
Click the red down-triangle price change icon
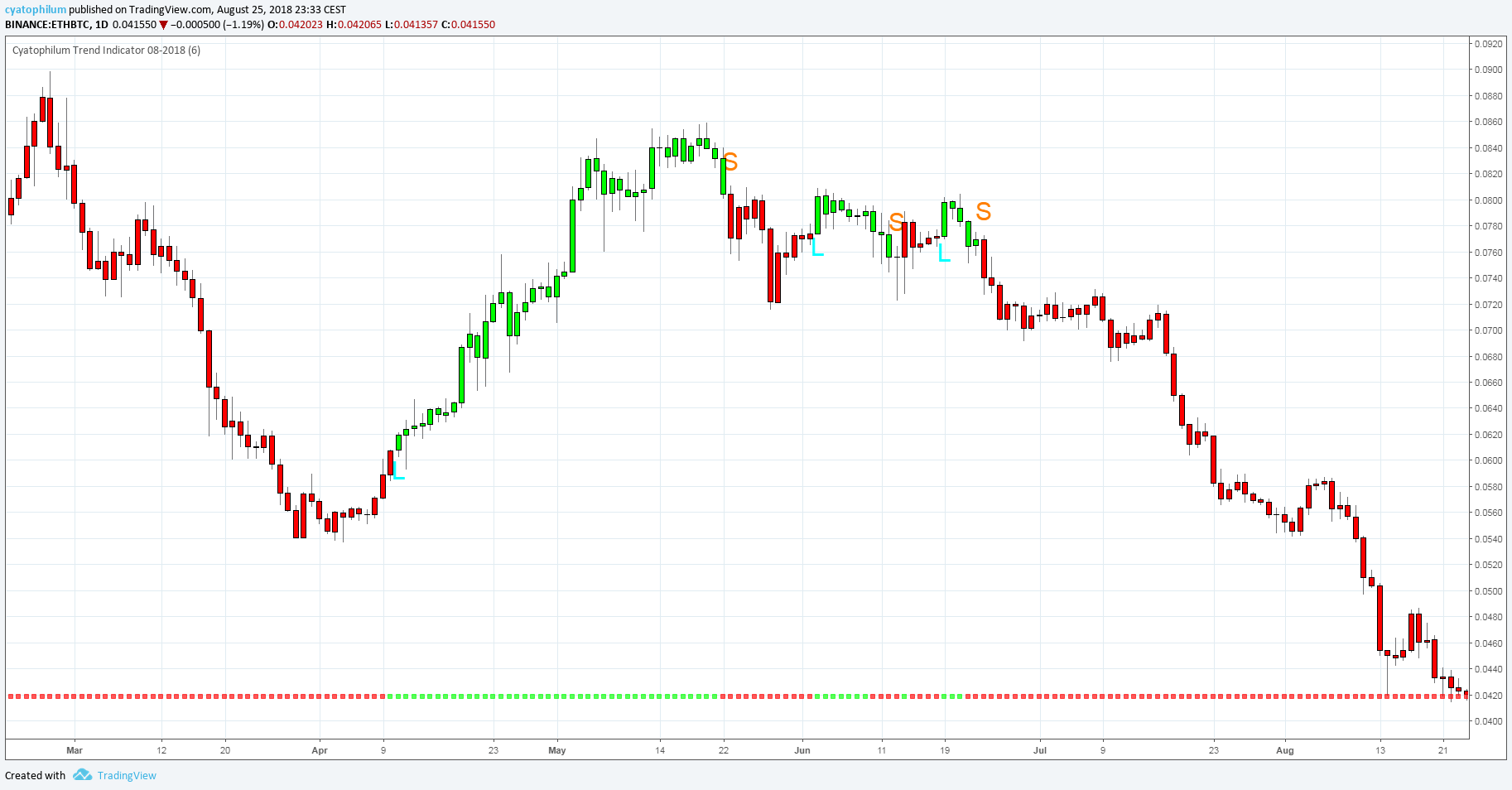[x=163, y=25]
